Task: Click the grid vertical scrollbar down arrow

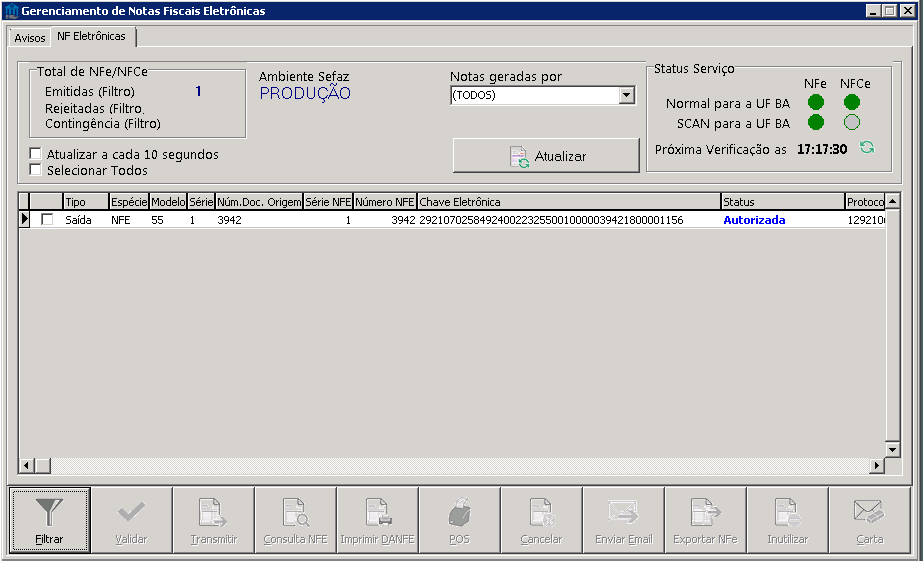Action: (892, 449)
